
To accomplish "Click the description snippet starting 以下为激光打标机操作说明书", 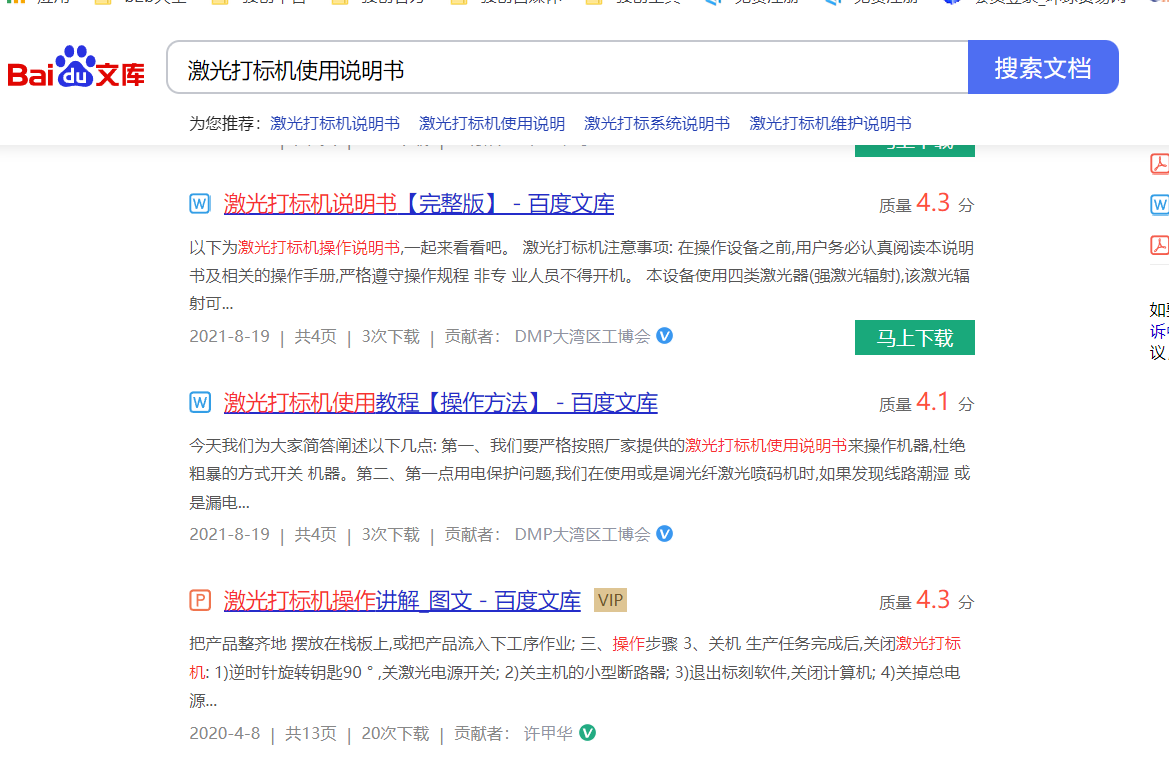I will [x=582, y=275].
